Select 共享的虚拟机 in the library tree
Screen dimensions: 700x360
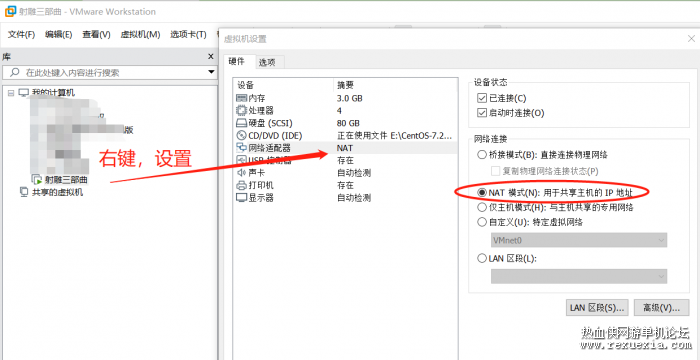pos(58,193)
